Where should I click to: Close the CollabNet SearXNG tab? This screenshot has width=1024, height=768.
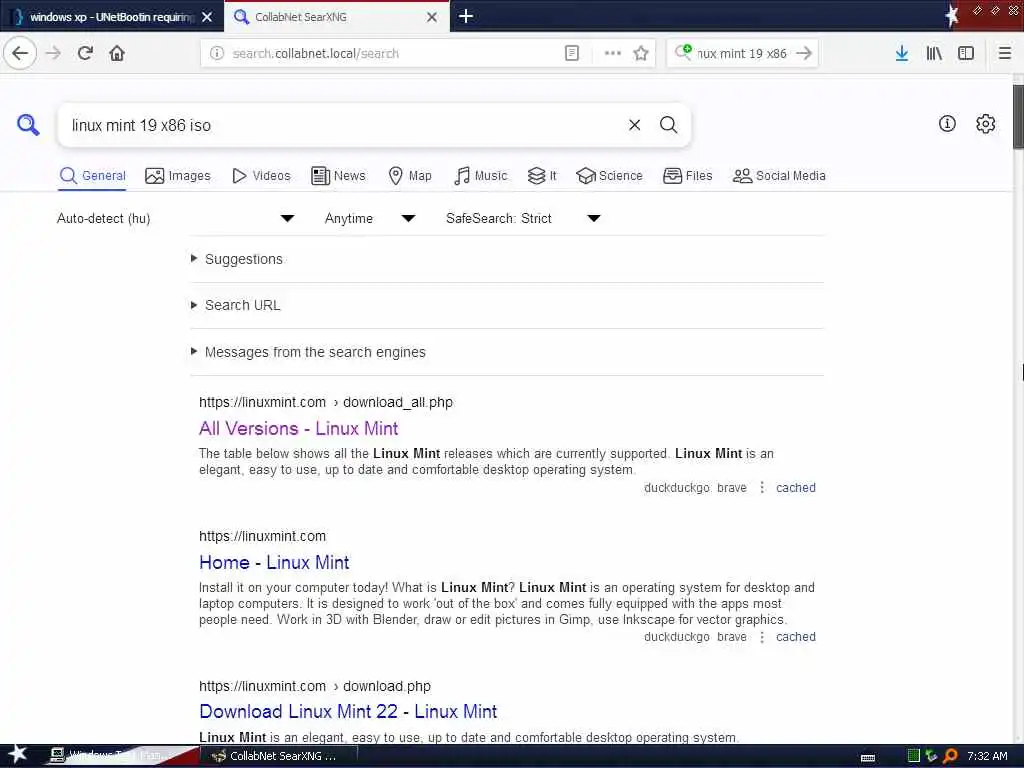432,17
